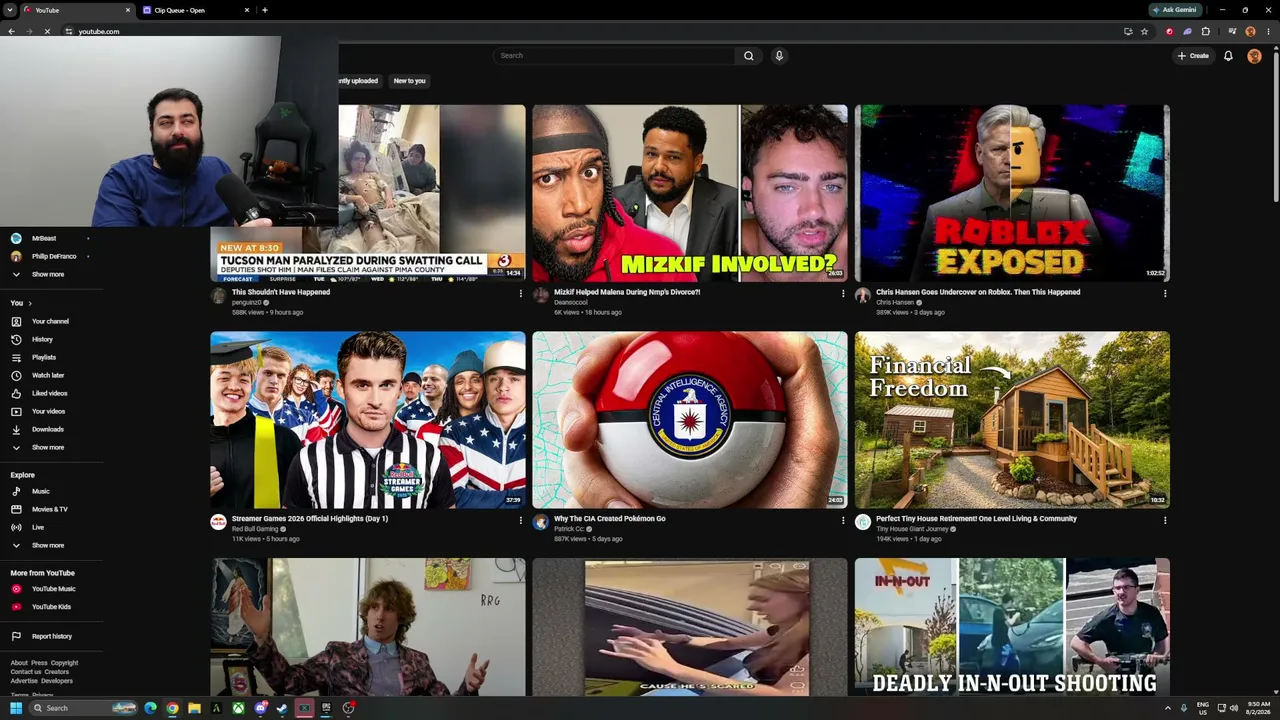Click the search magnifier button on YouTube
Image resolution: width=1280 pixels, height=720 pixels.
click(748, 56)
